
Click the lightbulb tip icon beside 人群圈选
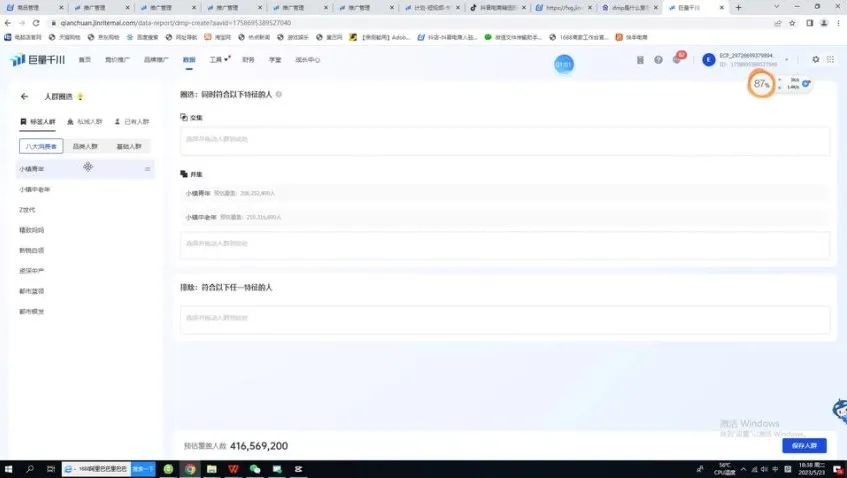(80, 97)
